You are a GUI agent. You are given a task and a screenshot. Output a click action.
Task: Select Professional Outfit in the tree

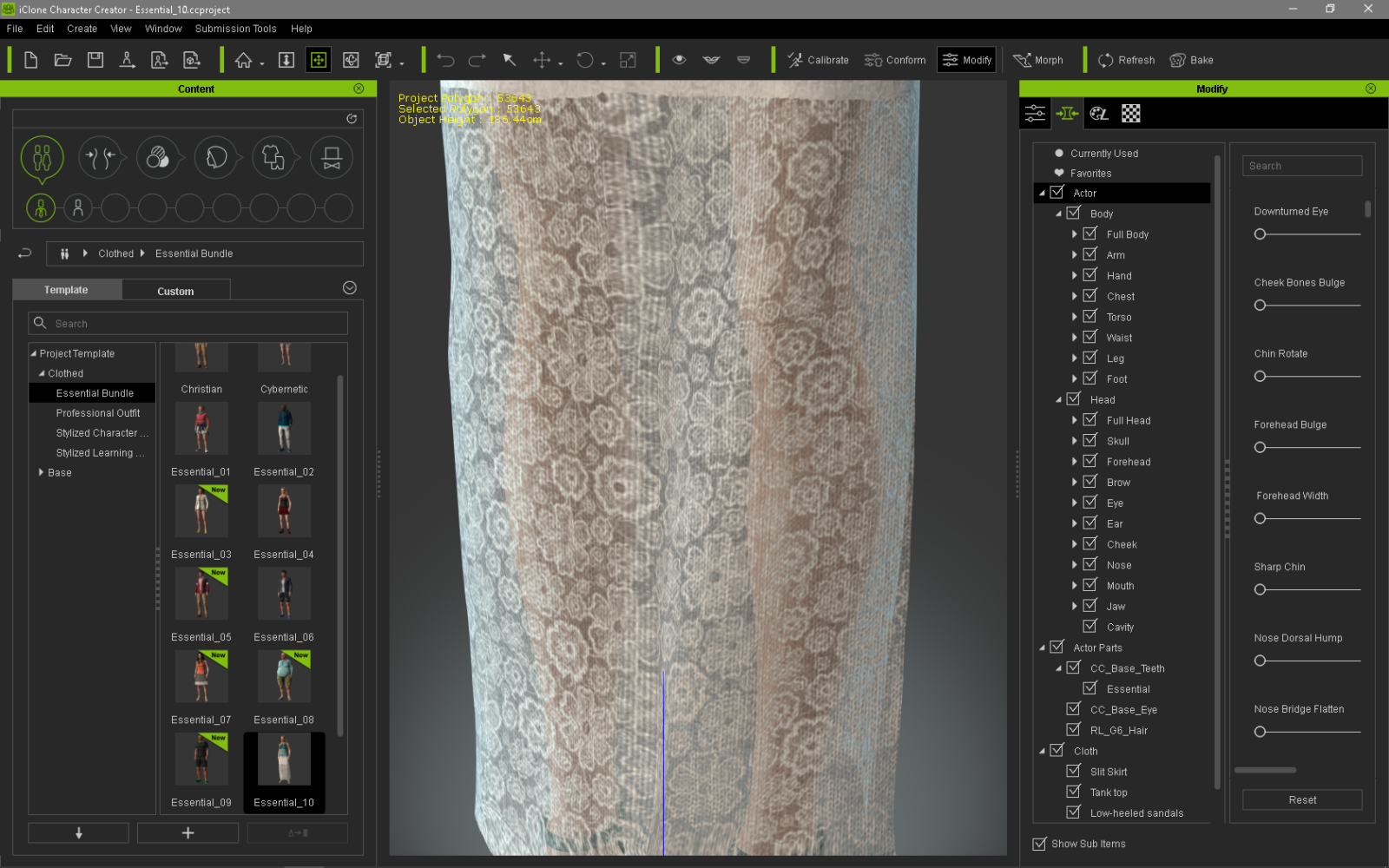(98, 413)
